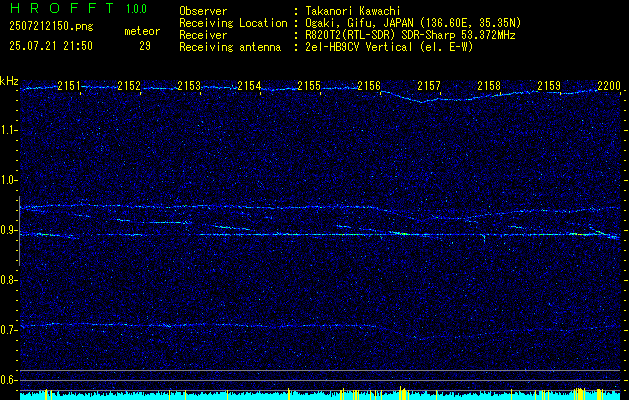
Task: Click the Observer label
Action: (203, 11)
